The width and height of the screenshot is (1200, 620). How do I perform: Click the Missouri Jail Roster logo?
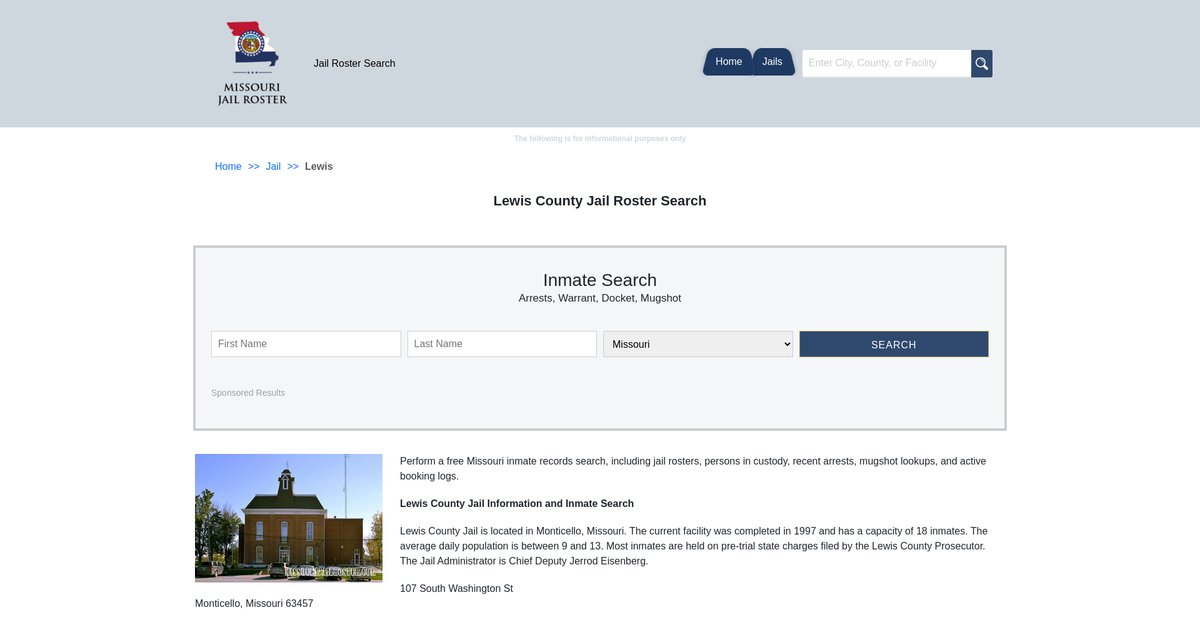point(252,63)
